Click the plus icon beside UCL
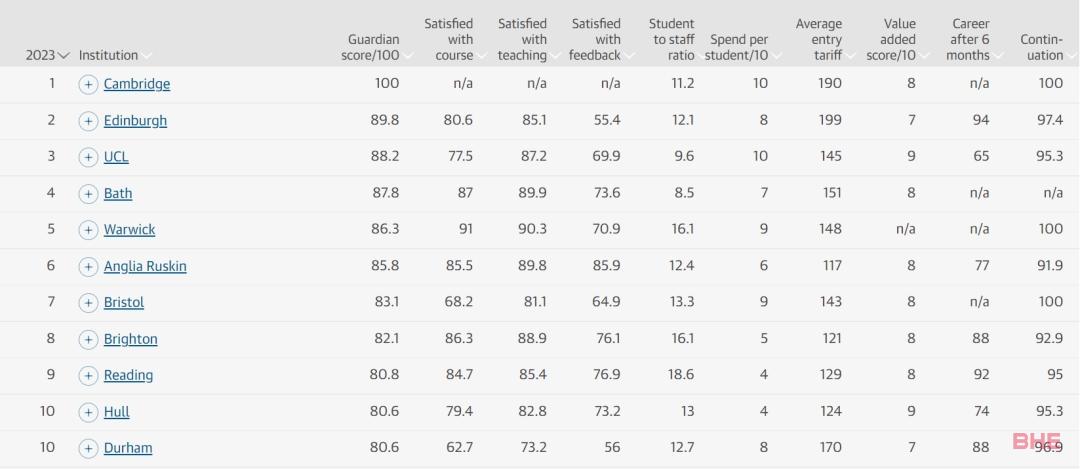 (88, 157)
